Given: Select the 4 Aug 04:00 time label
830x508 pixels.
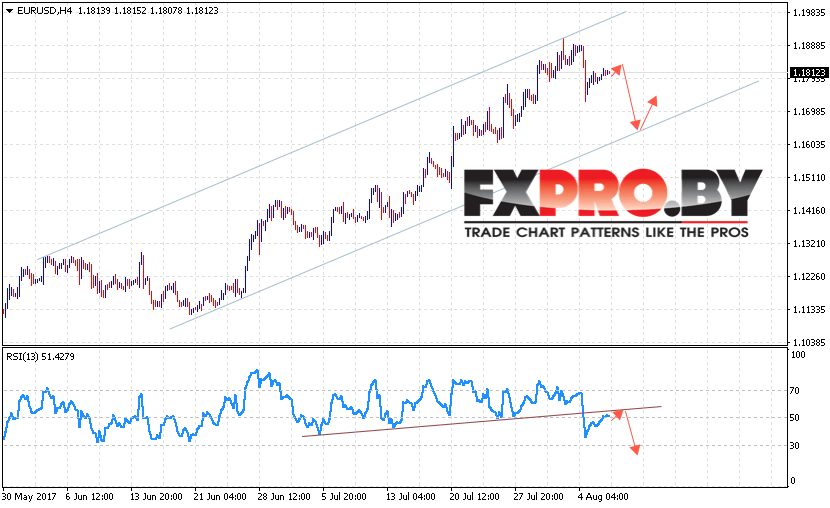Looking at the screenshot, I should point(603,497).
